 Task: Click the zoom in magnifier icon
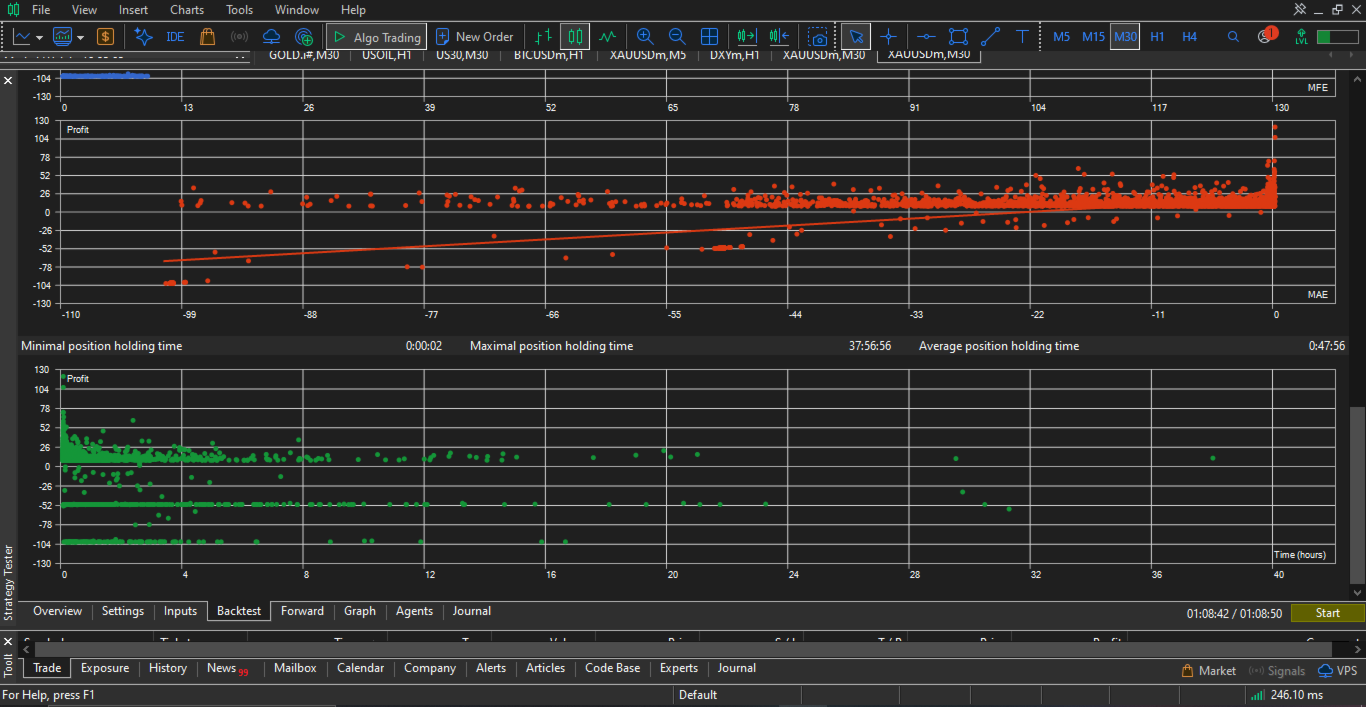coord(644,37)
